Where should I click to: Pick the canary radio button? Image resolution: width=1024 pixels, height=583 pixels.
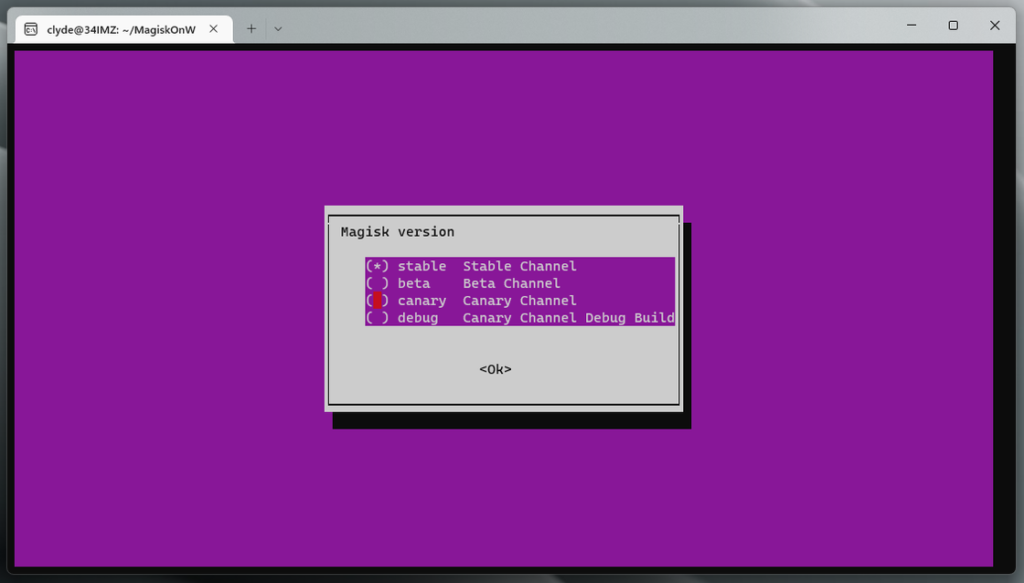pyautogui.click(x=377, y=300)
